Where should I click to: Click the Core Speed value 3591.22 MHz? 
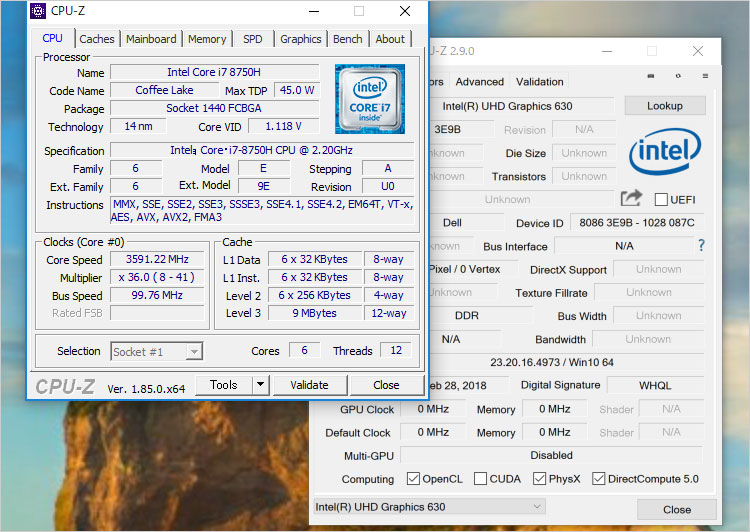point(157,259)
